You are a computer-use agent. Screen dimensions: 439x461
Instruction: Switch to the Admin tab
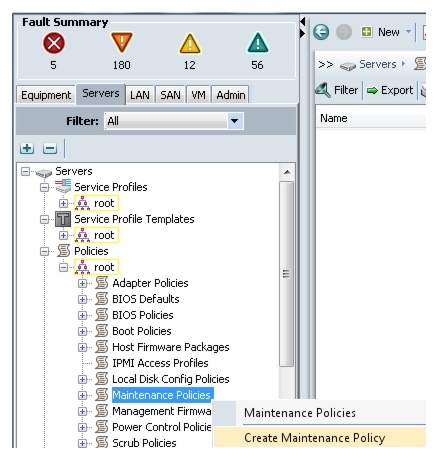click(x=231, y=95)
